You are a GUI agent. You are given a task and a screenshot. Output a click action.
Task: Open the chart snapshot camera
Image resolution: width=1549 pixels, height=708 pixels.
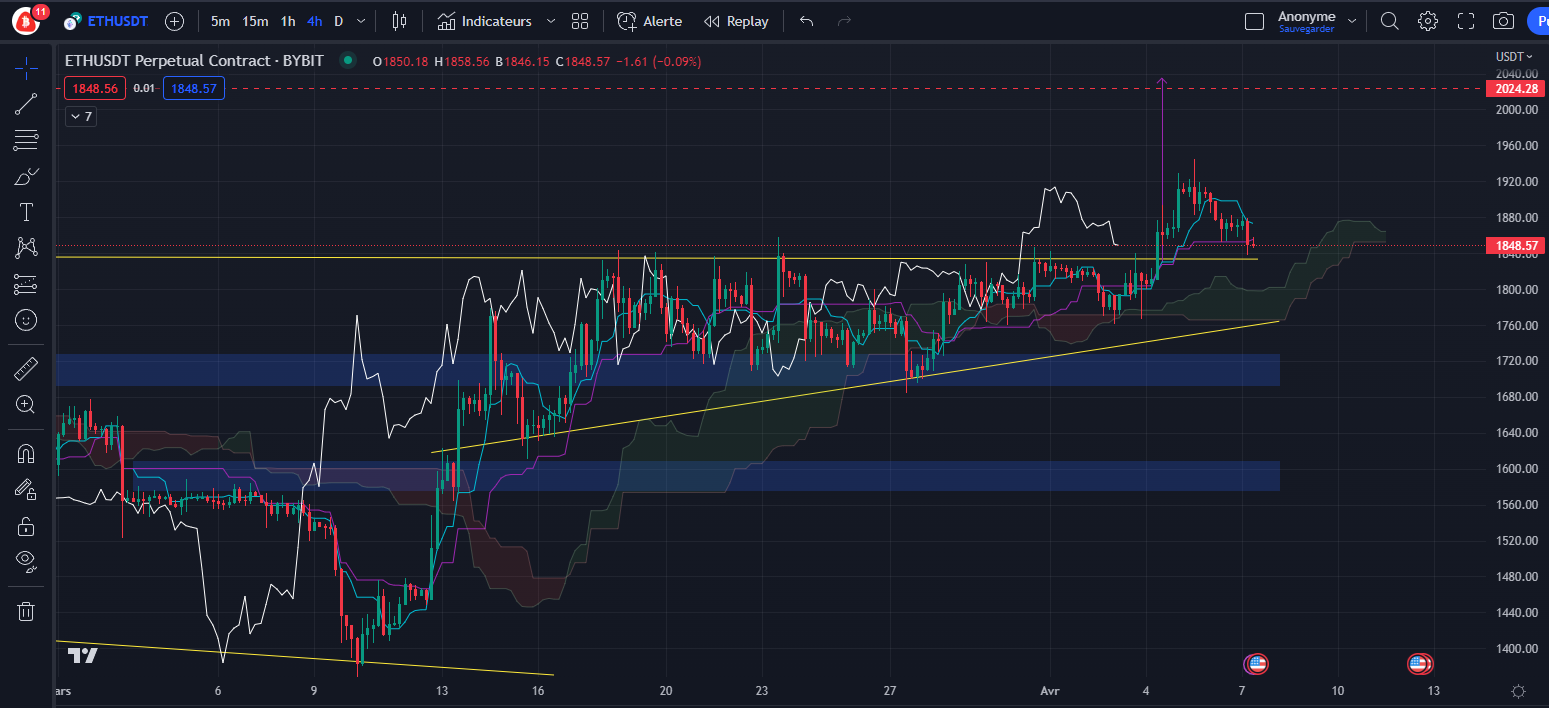(x=1502, y=21)
